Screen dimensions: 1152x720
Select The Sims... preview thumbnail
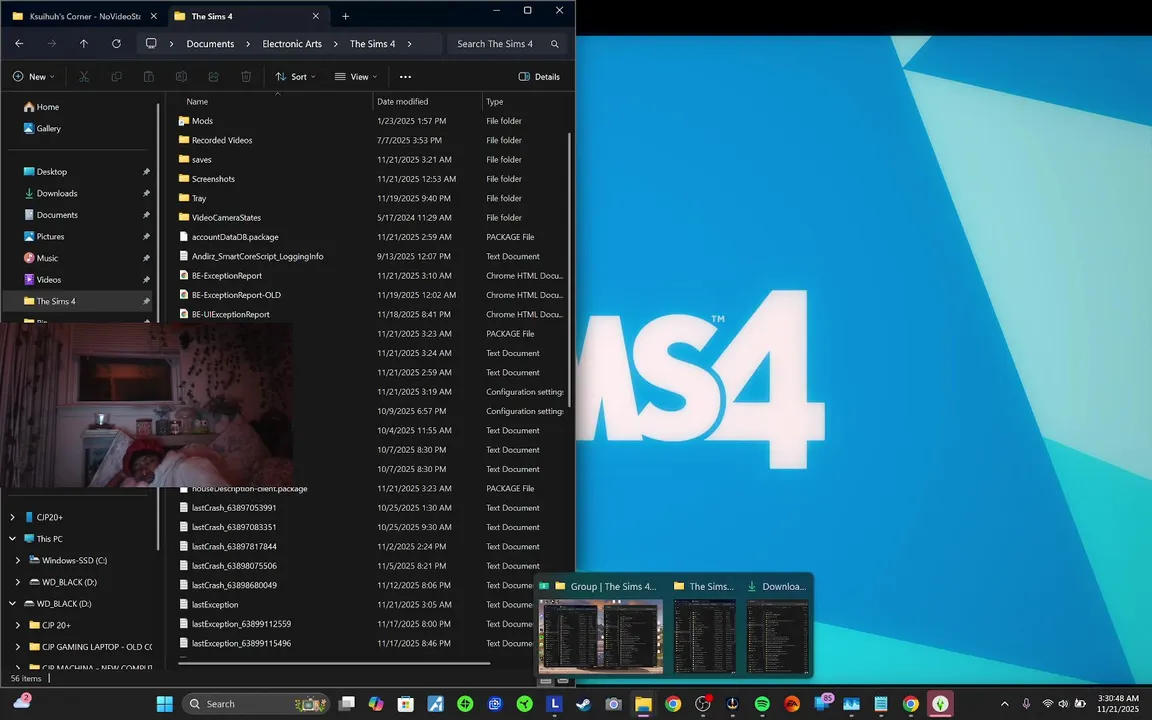click(x=705, y=636)
